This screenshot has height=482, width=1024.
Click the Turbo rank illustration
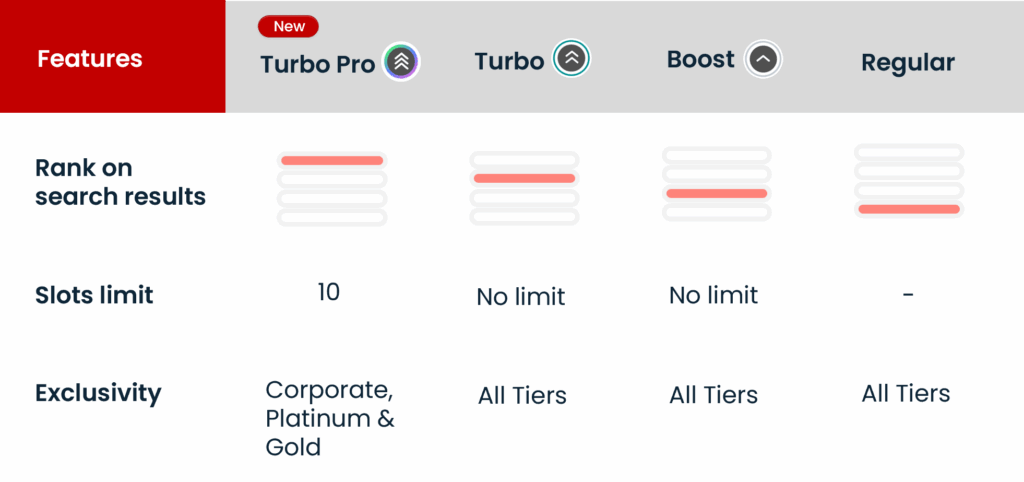524,188
